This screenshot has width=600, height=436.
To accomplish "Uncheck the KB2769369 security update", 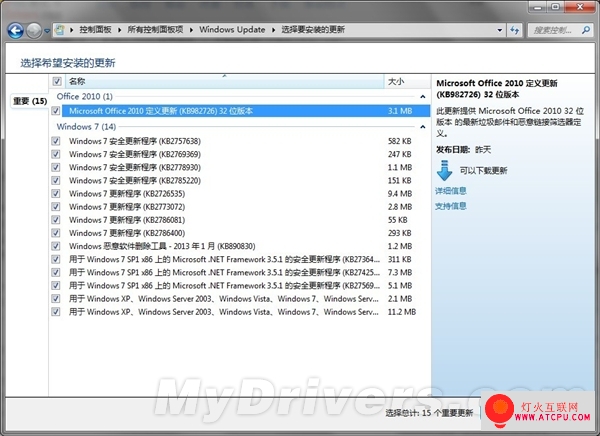I will 56,154.
